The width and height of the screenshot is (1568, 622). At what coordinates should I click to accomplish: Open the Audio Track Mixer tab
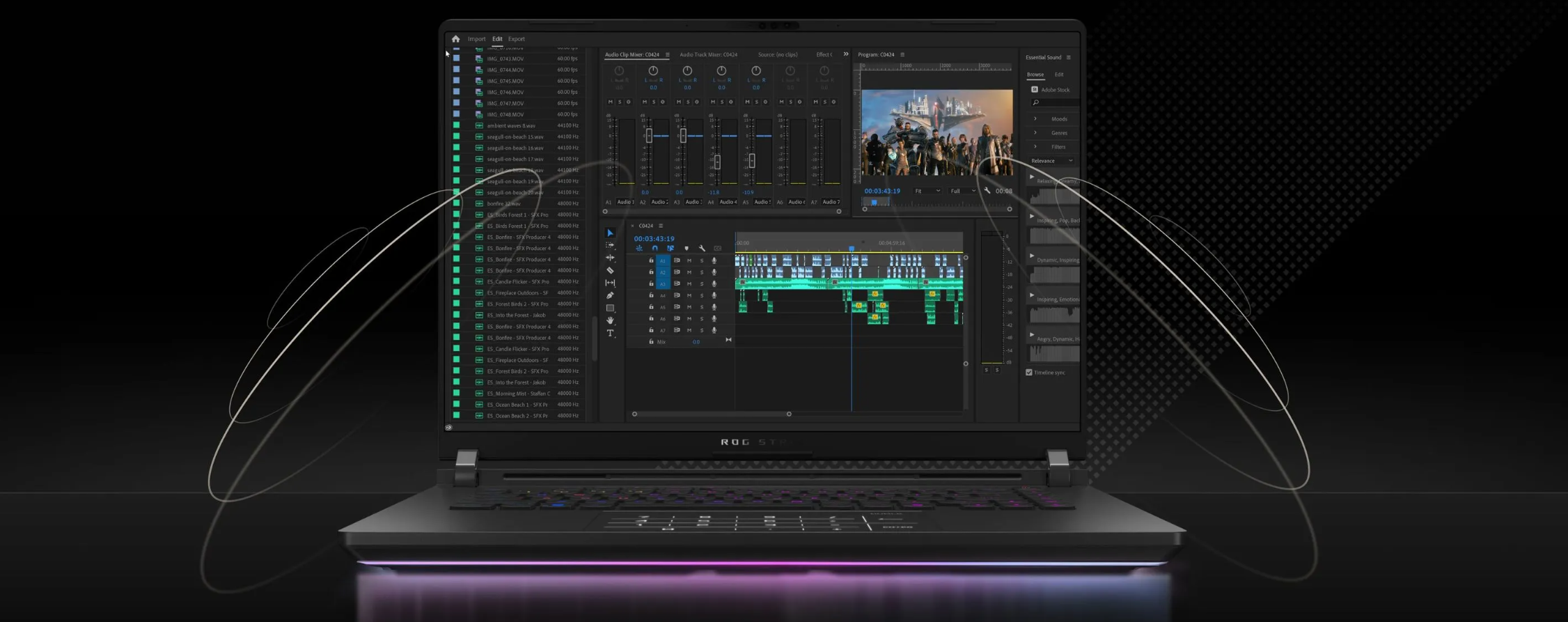(x=708, y=54)
